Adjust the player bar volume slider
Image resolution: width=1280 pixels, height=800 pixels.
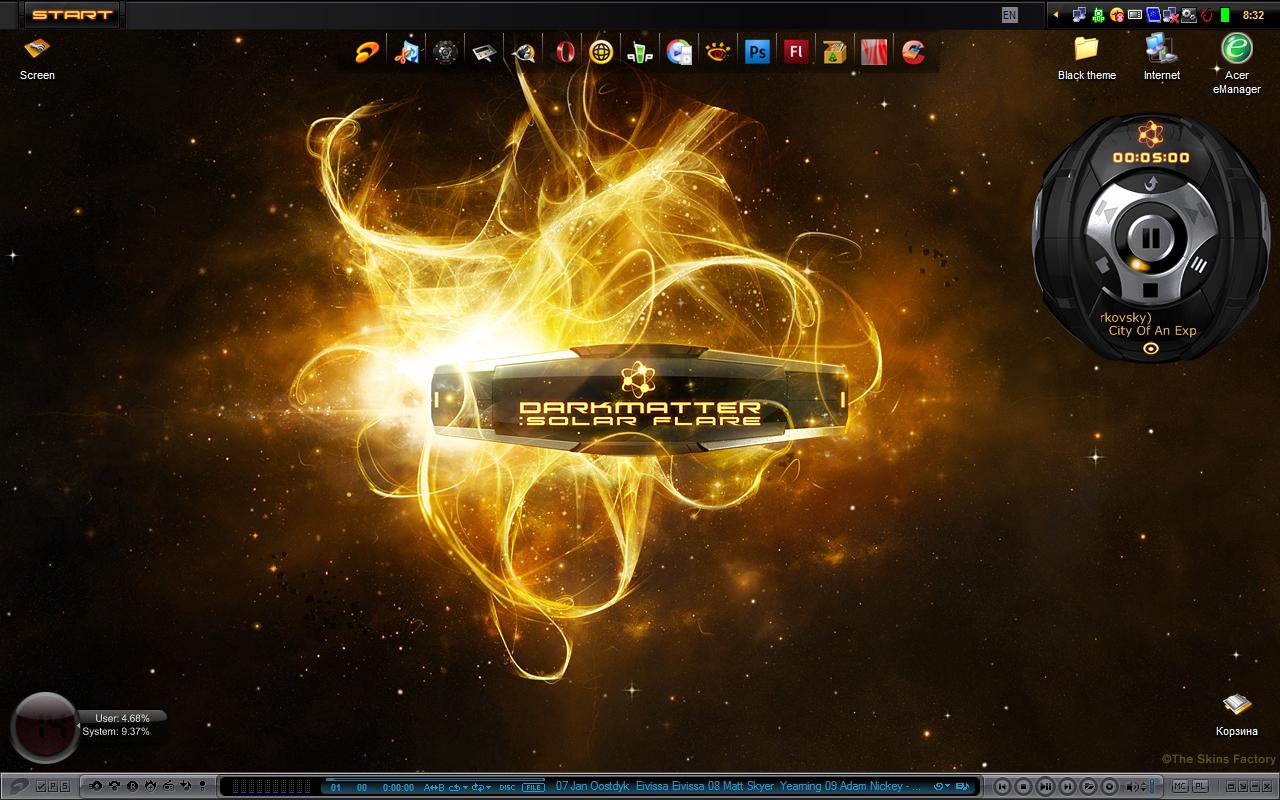click(1154, 787)
